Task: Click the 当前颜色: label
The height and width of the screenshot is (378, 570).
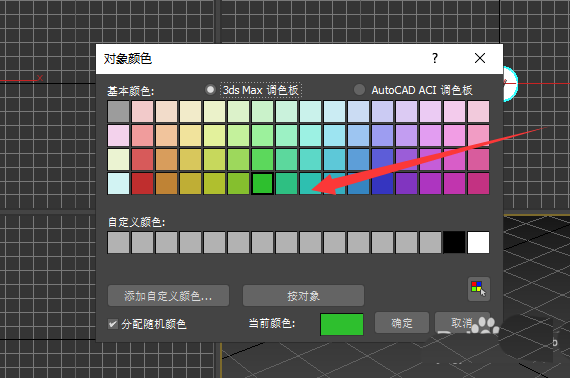Action: click(272, 323)
